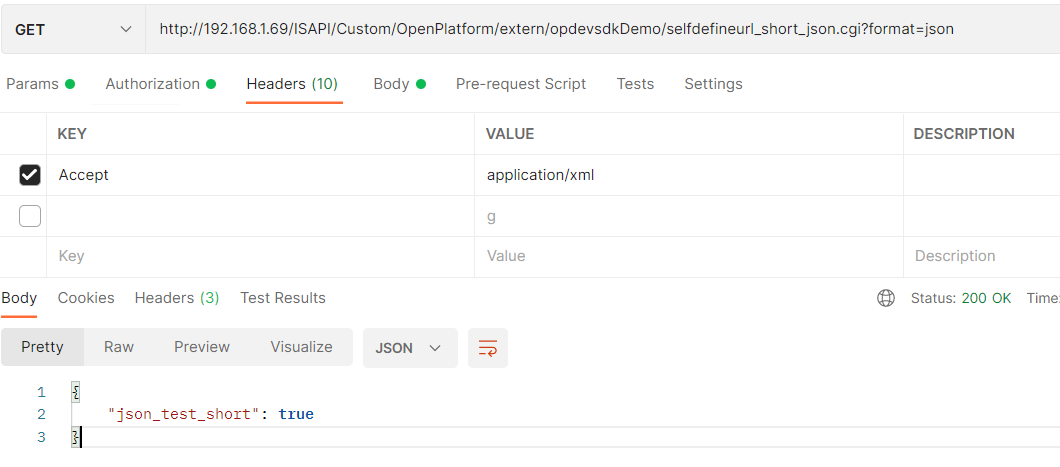Switch response view to Preview
Viewport: 1060px width, 467px height.
[x=202, y=347]
